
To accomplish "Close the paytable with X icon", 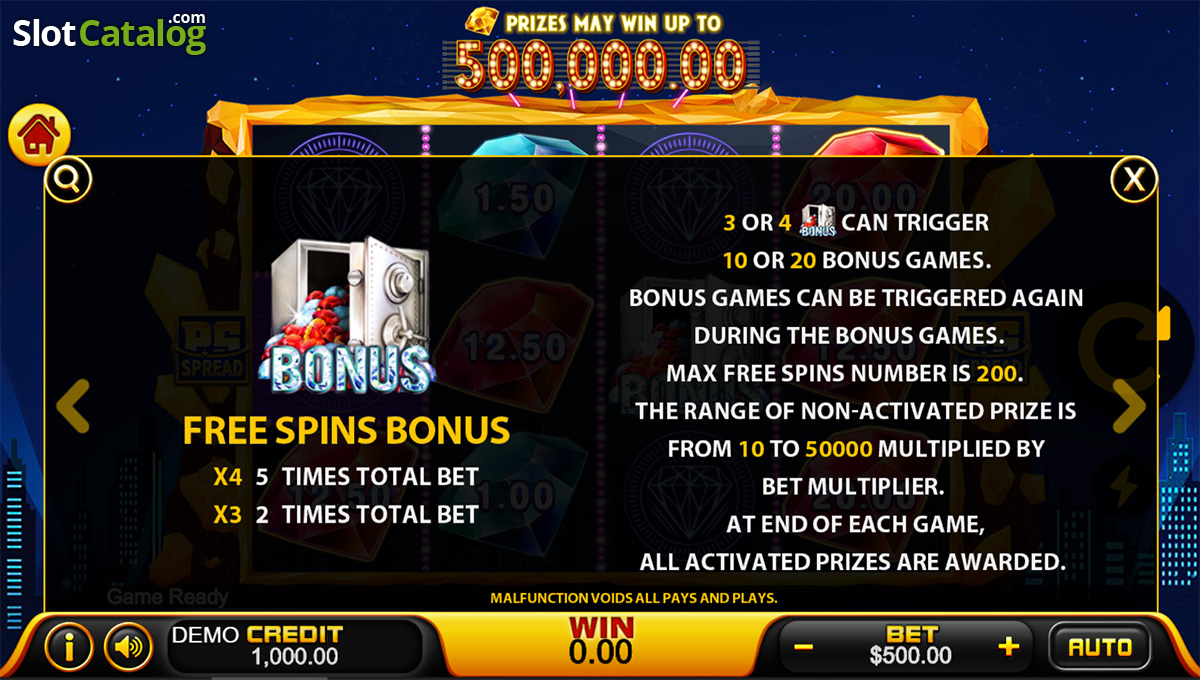I will pos(1134,180).
